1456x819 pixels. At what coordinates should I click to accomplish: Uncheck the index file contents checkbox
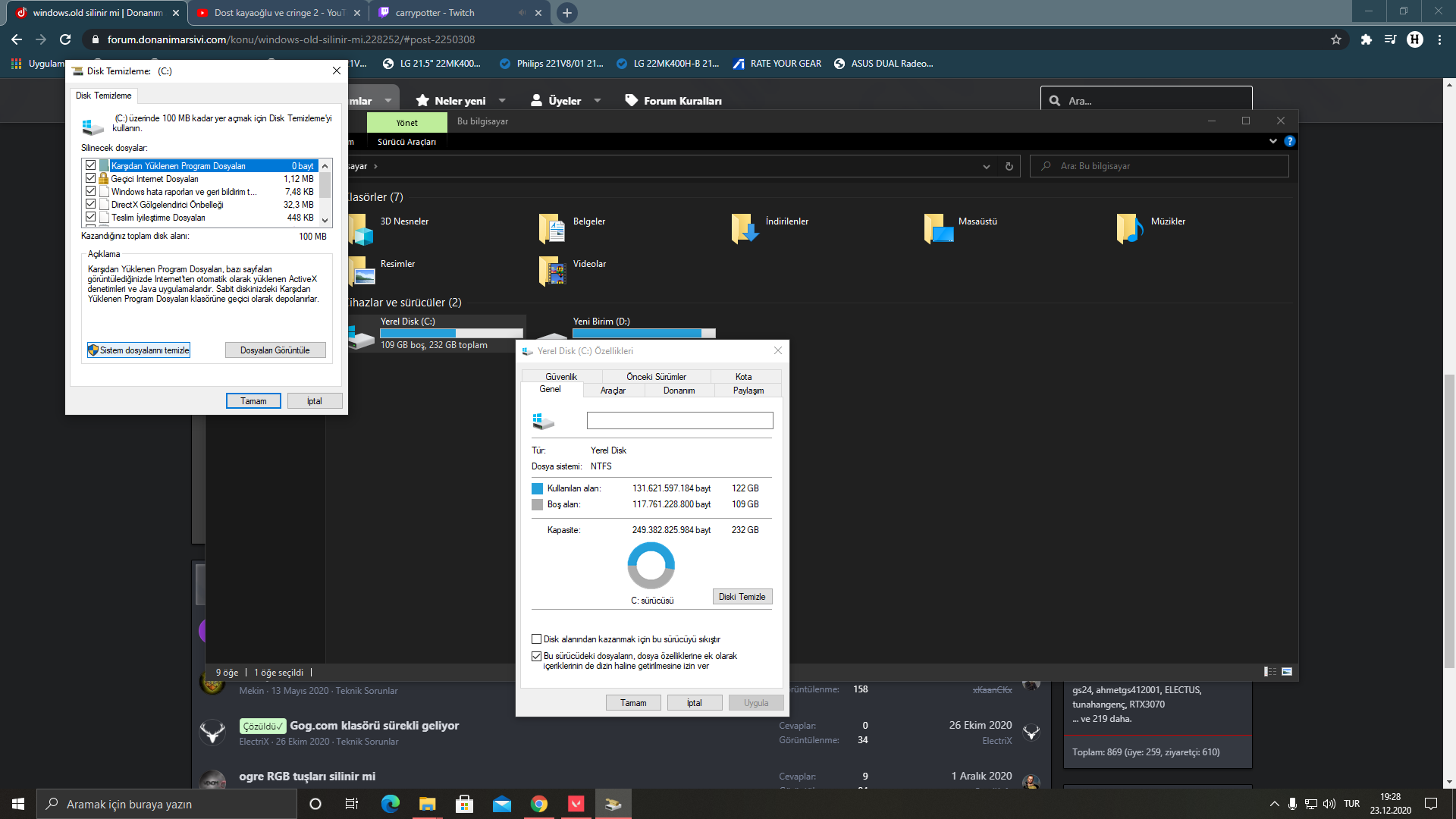click(x=537, y=656)
